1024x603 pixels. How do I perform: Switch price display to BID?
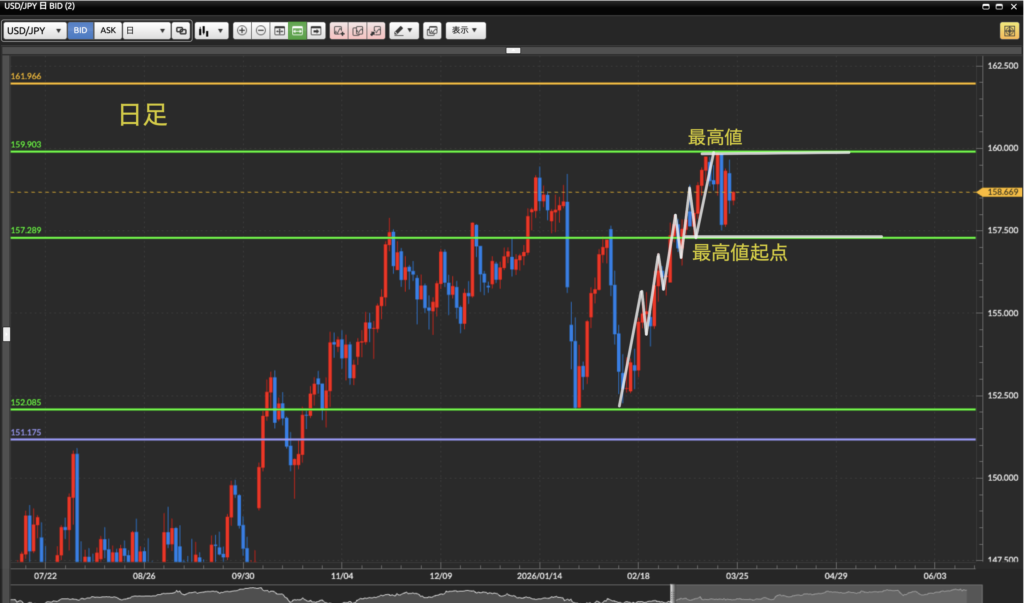[x=80, y=31]
